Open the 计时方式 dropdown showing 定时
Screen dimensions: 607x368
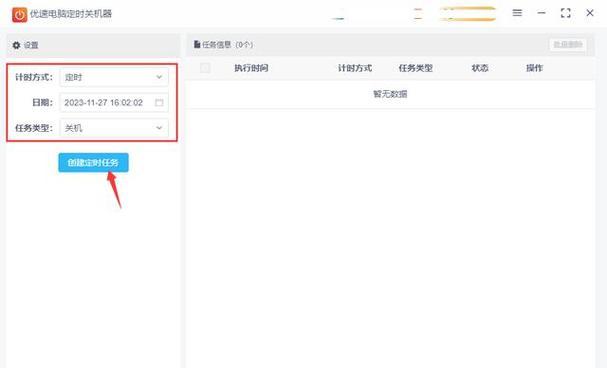(114, 77)
